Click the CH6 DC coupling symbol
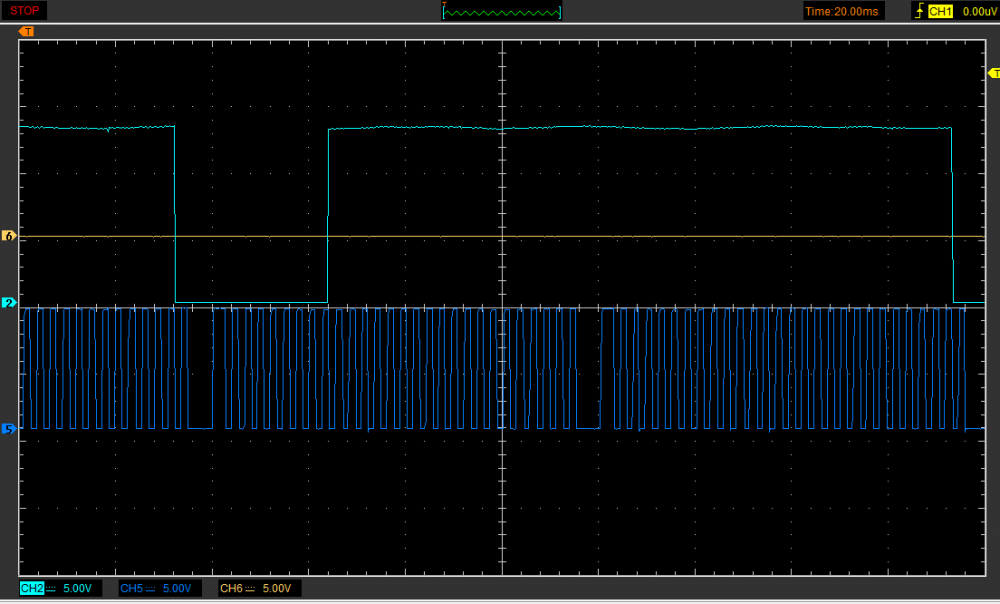The height and width of the screenshot is (604, 1000). tap(250, 589)
